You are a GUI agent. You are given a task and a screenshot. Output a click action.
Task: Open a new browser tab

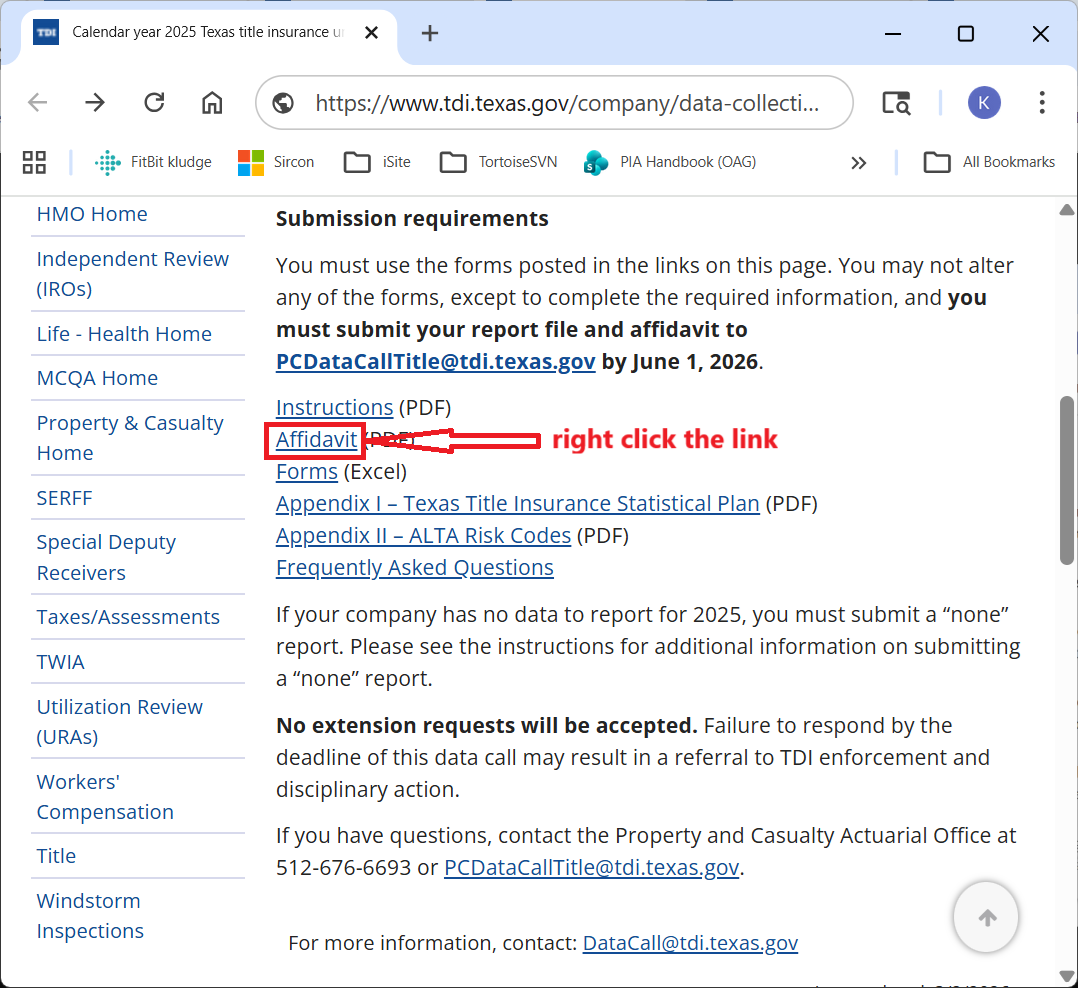[x=430, y=33]
